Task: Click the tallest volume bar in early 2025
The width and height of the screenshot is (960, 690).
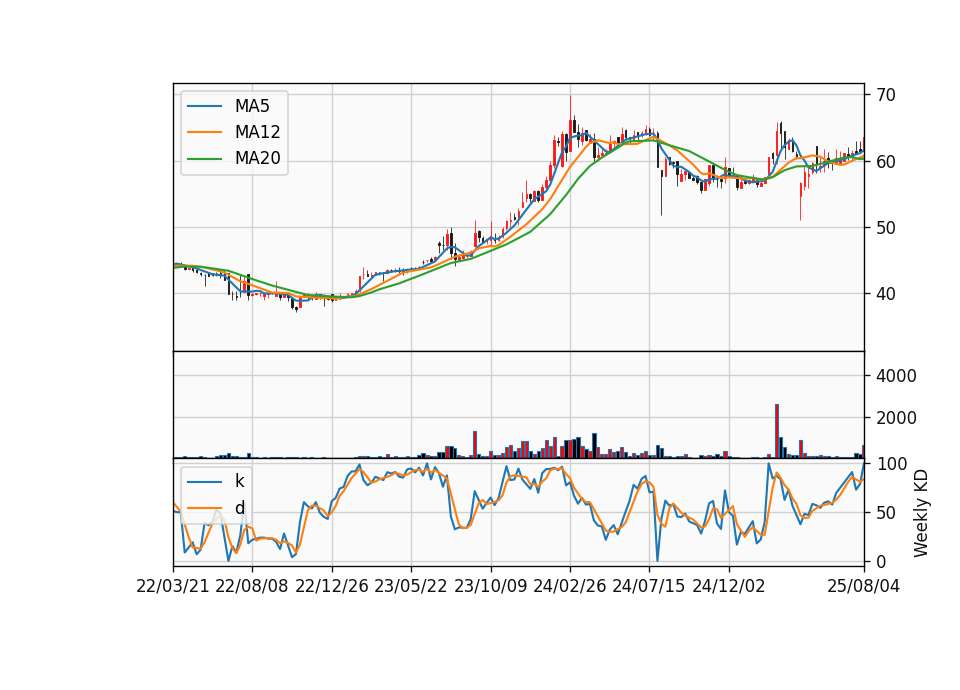Action: pos(776,431)
